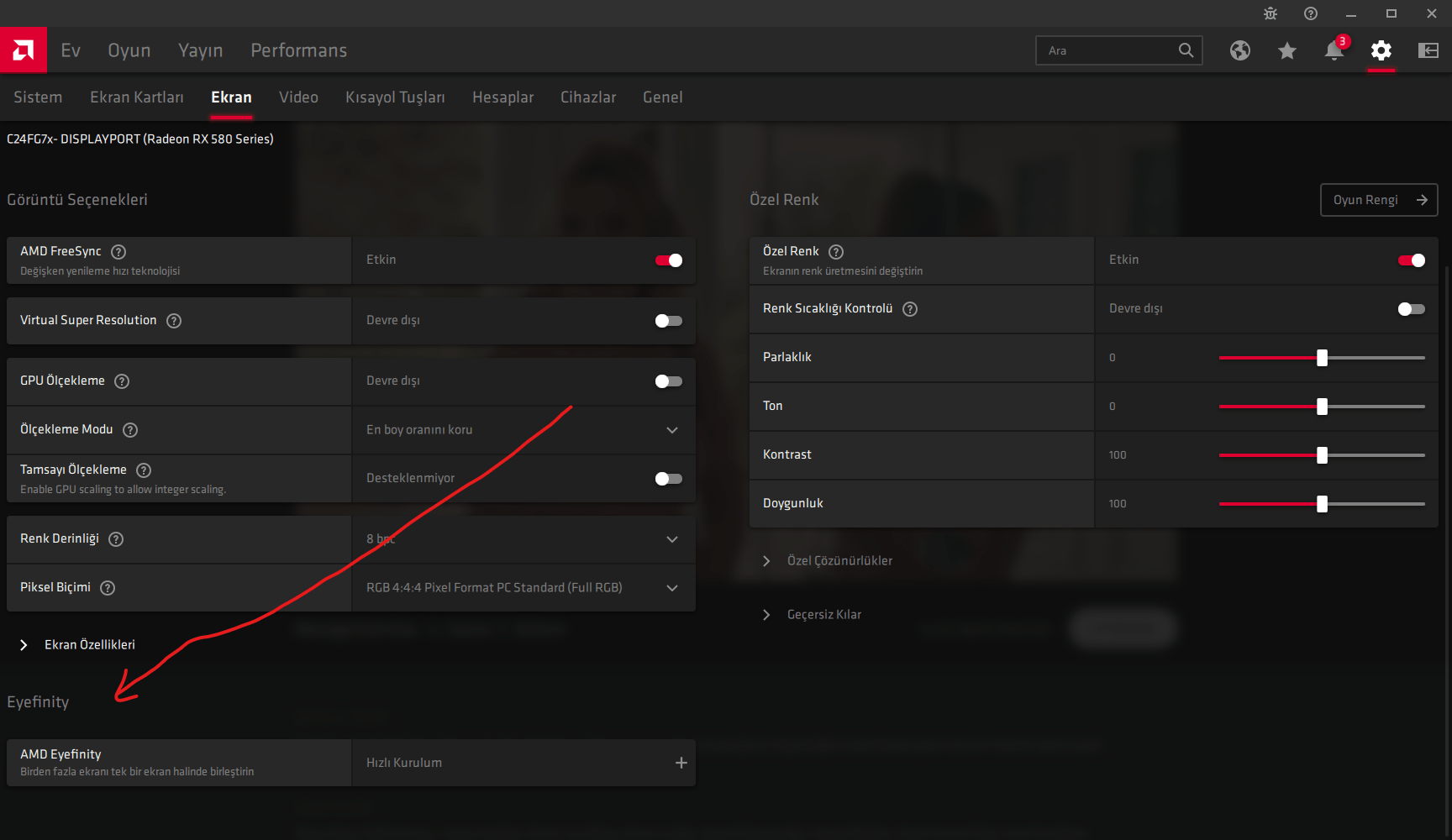Open Renk Derinliği dropdown
This screenshot has height=840, width=1452.
[523, 539]
